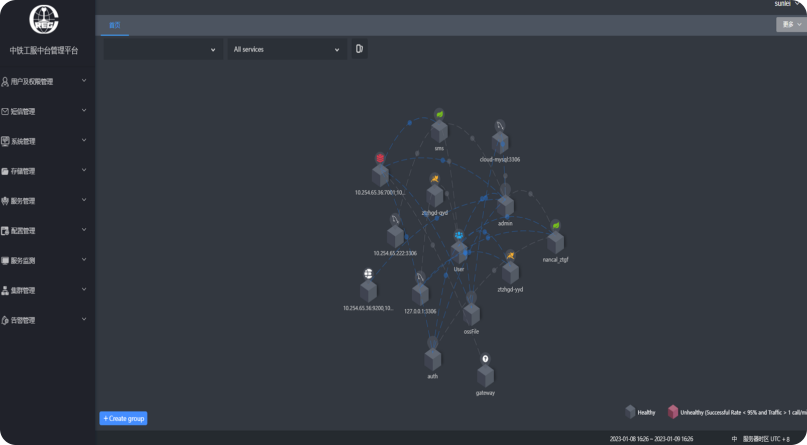Select the ztzhgd-qyd service node
Screen dimensions: 807x445
coord(435,196)
